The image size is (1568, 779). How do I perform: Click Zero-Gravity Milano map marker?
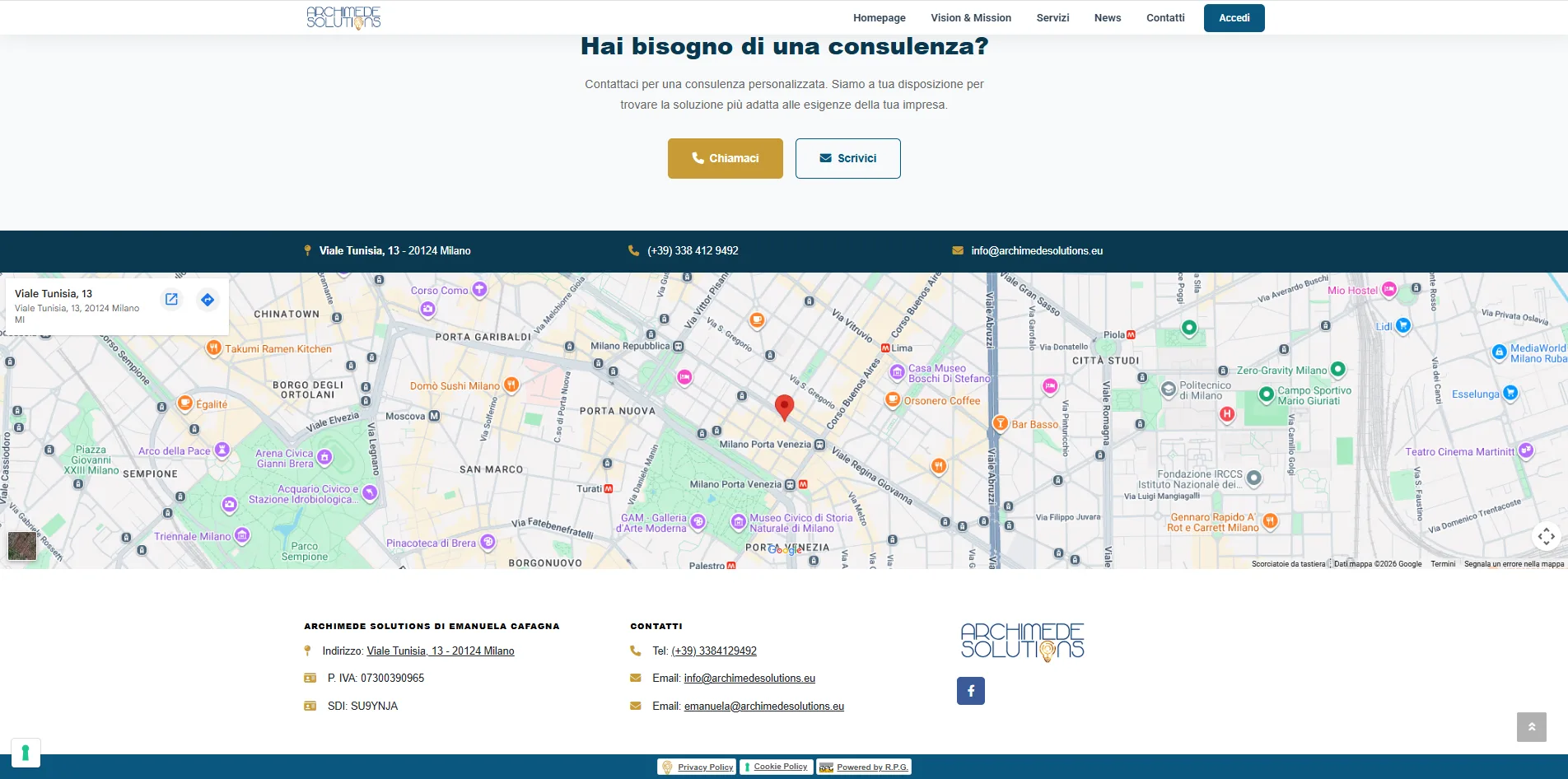1337,369
